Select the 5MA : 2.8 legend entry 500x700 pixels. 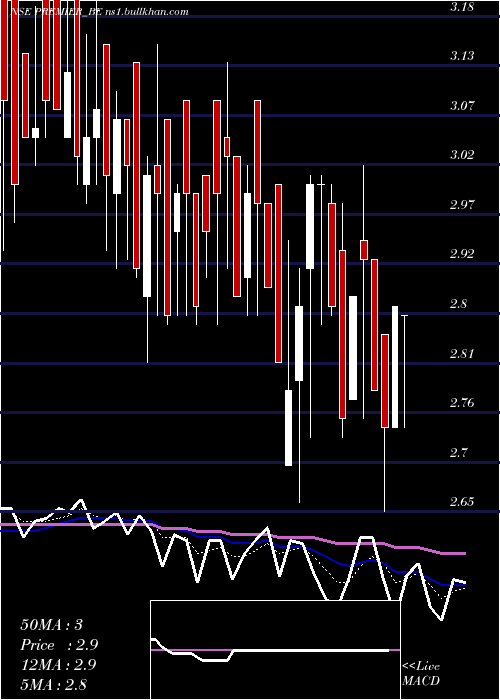point(54,685)
